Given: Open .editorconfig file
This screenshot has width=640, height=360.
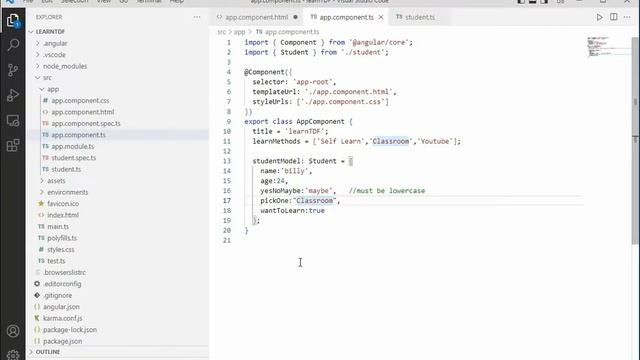Looking at the screenshot, I should (x=62, y=283).
